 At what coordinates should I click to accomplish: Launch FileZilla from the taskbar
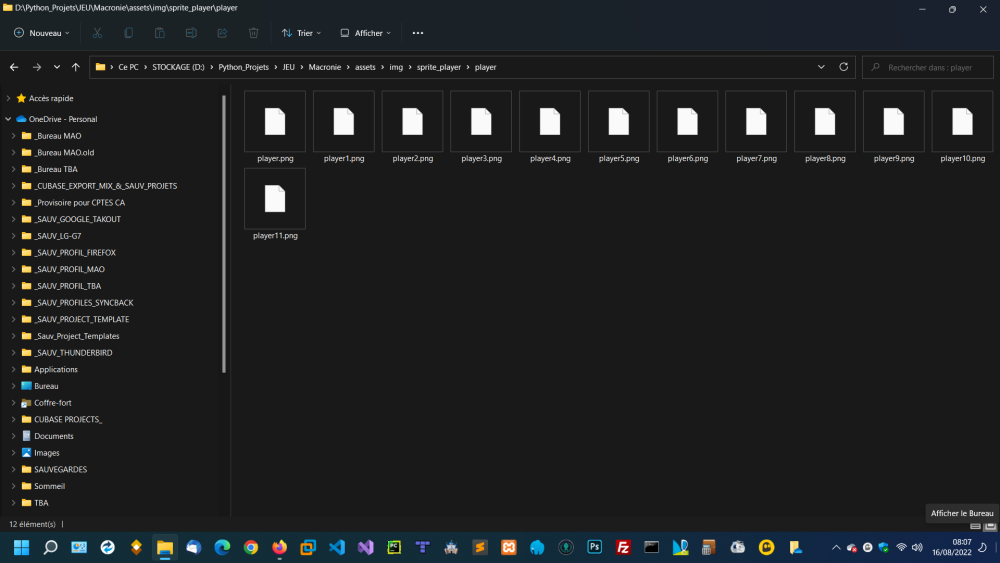(x=623, y=547)
